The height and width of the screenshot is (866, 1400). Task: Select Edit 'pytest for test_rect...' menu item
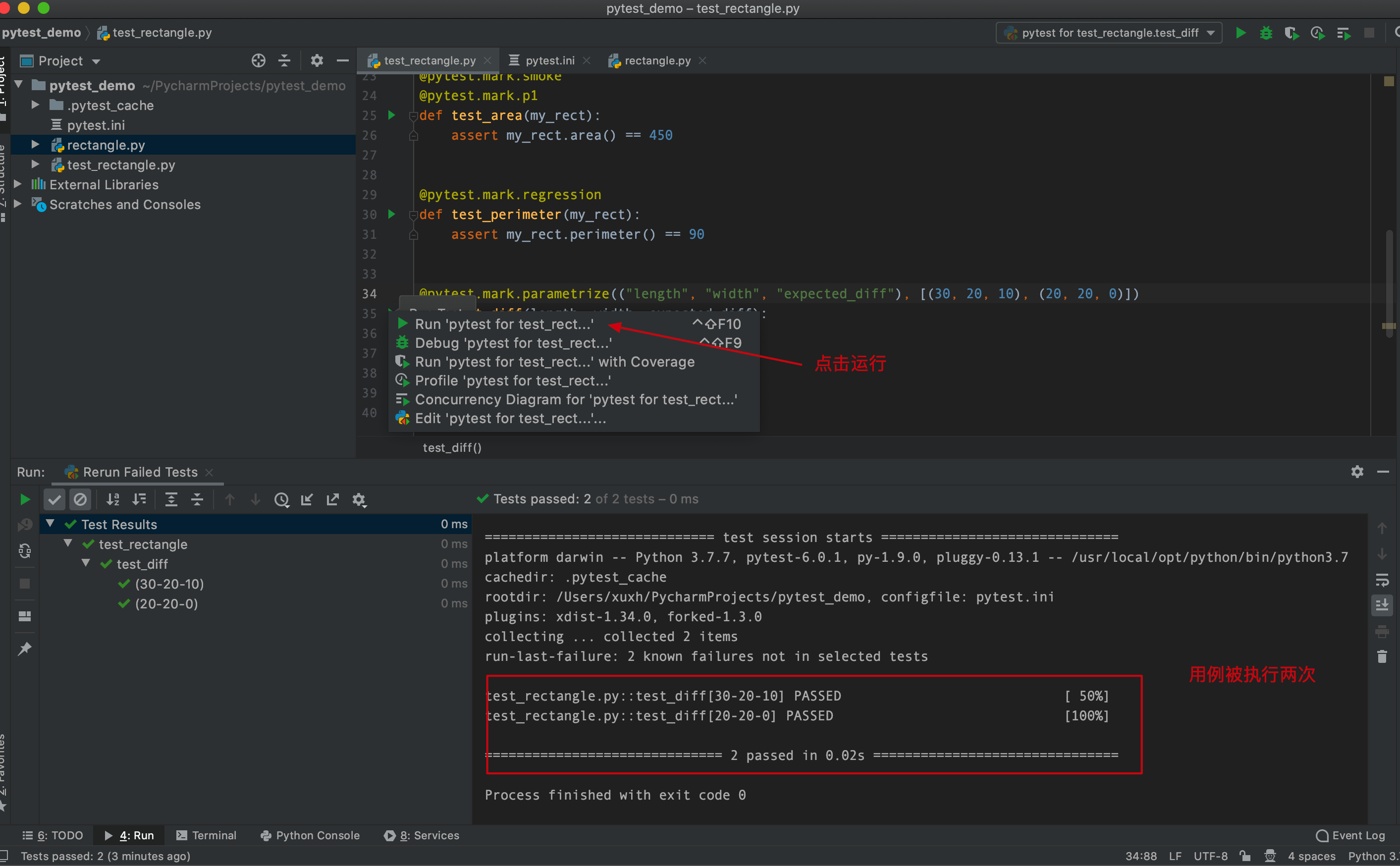tap(574, 419)
